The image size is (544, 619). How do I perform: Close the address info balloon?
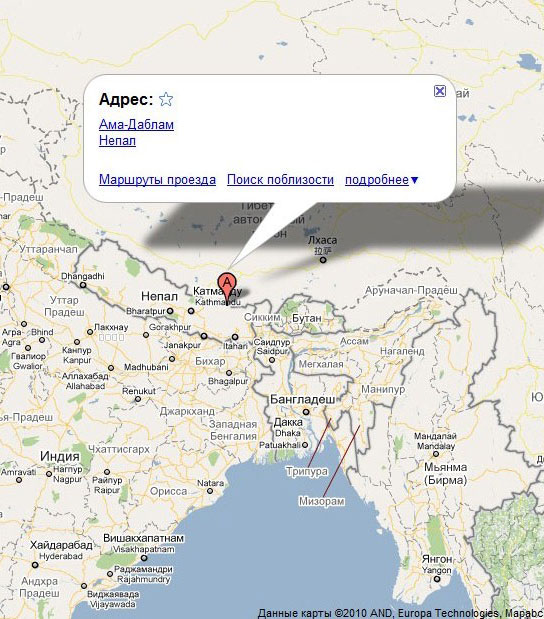pos(440,91)
